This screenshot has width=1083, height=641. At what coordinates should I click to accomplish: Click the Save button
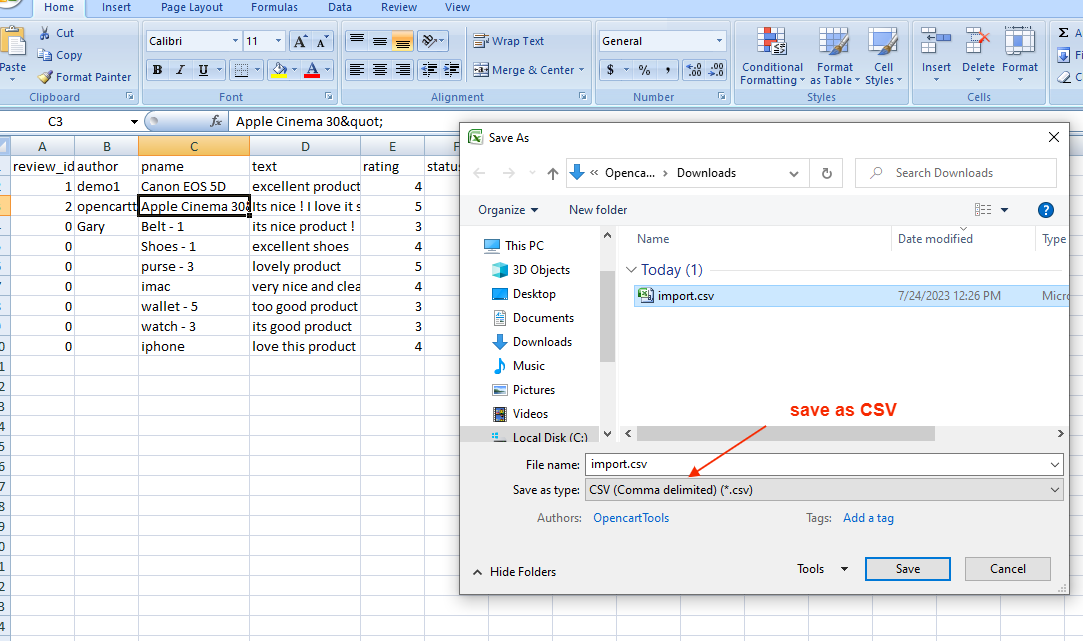pos(908,569)
